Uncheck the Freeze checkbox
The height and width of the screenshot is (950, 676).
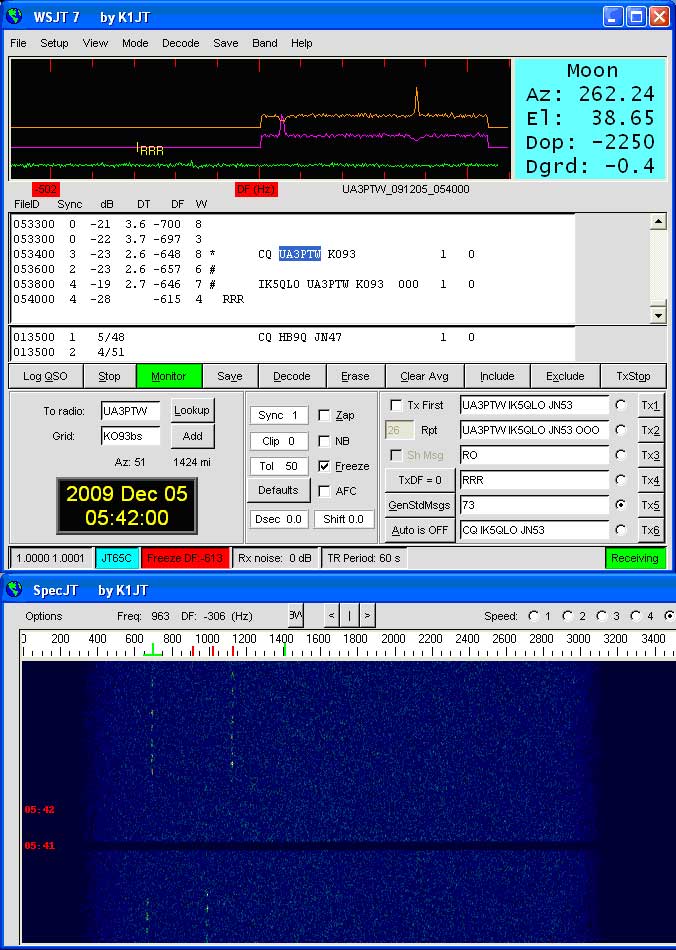(325, 466)
